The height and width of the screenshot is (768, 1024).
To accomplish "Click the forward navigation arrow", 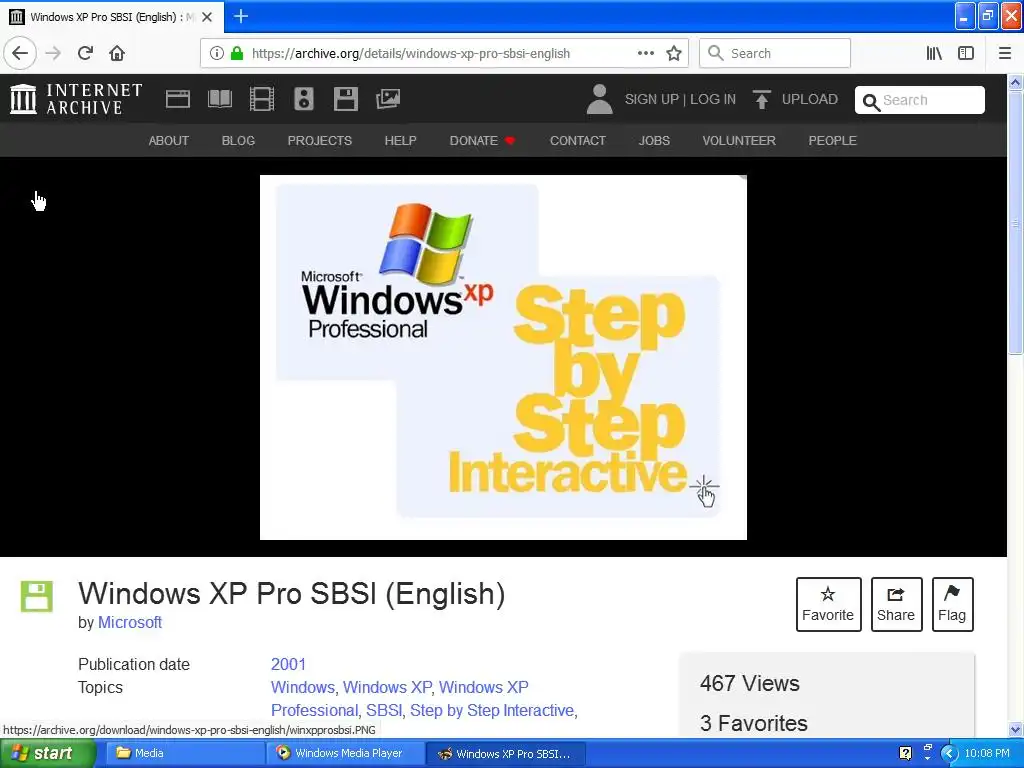I will 53,54.
